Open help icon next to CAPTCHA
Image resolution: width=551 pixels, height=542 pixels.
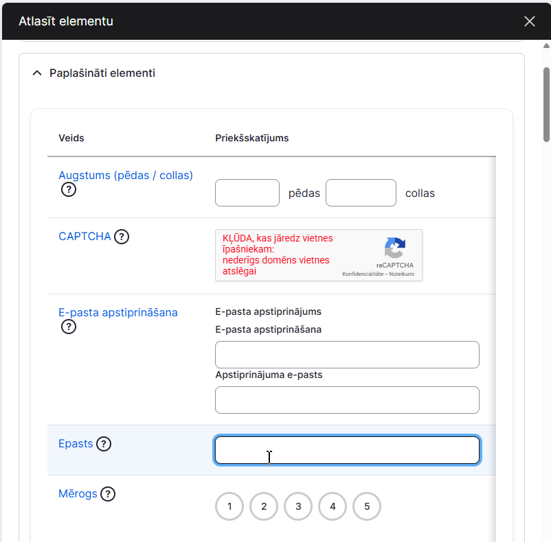(122, 237)
